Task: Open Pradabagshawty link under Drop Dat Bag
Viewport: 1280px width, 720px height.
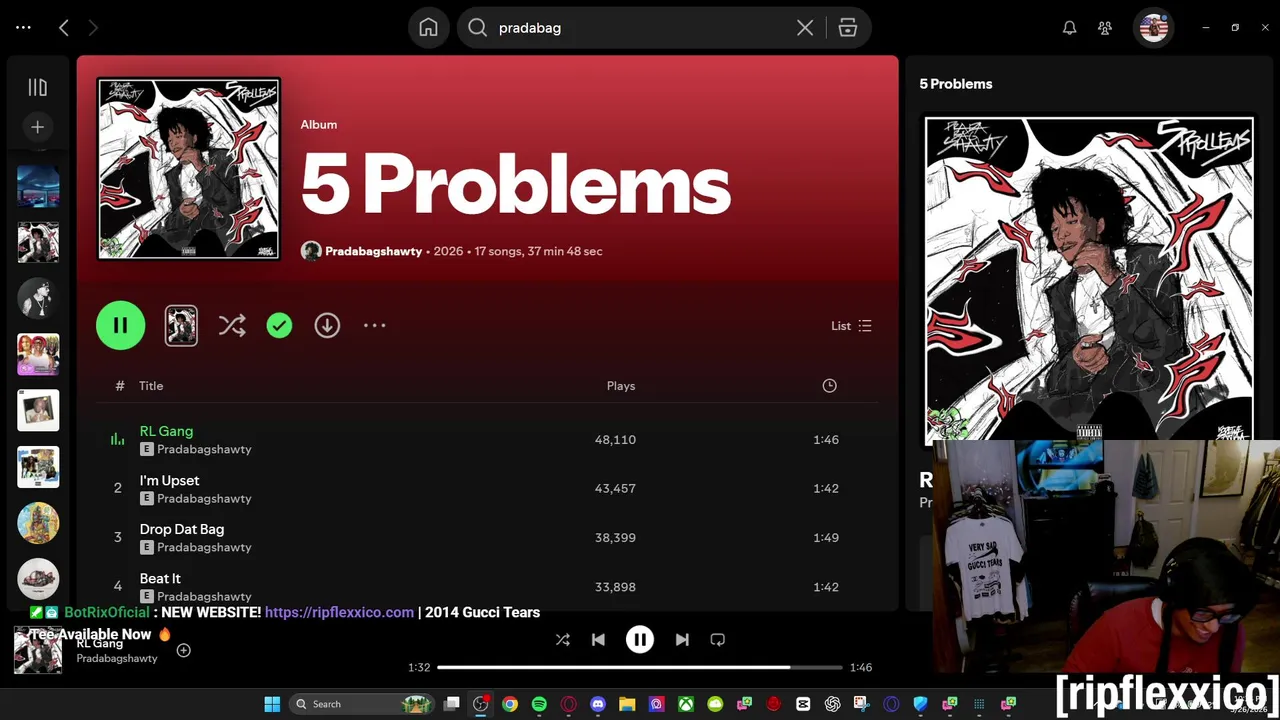Action: pos(204,547)
